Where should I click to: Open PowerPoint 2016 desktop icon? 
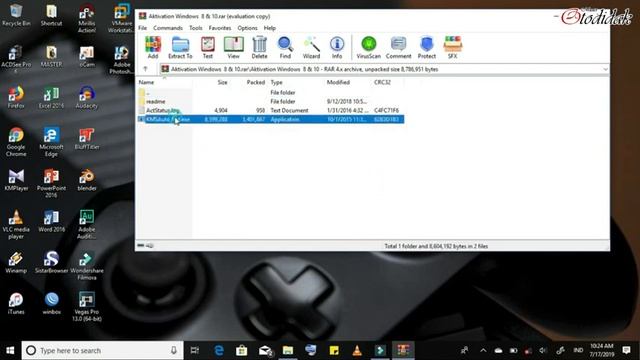pos(51,183)
